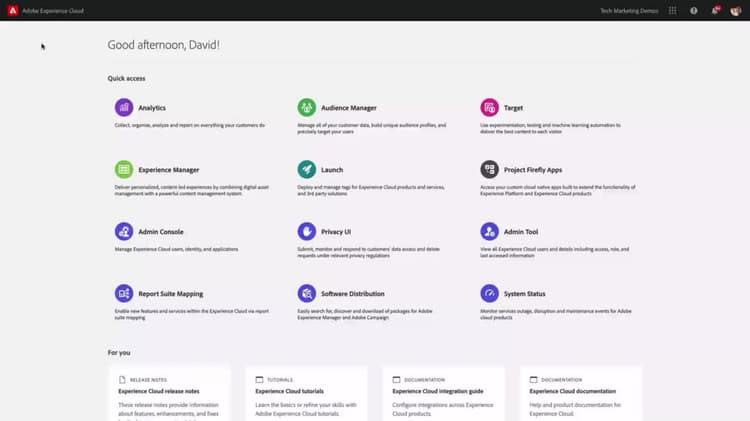Open the System Status link
The height and width of the screenshot is (421, 750).
click(x=524, y=294)
